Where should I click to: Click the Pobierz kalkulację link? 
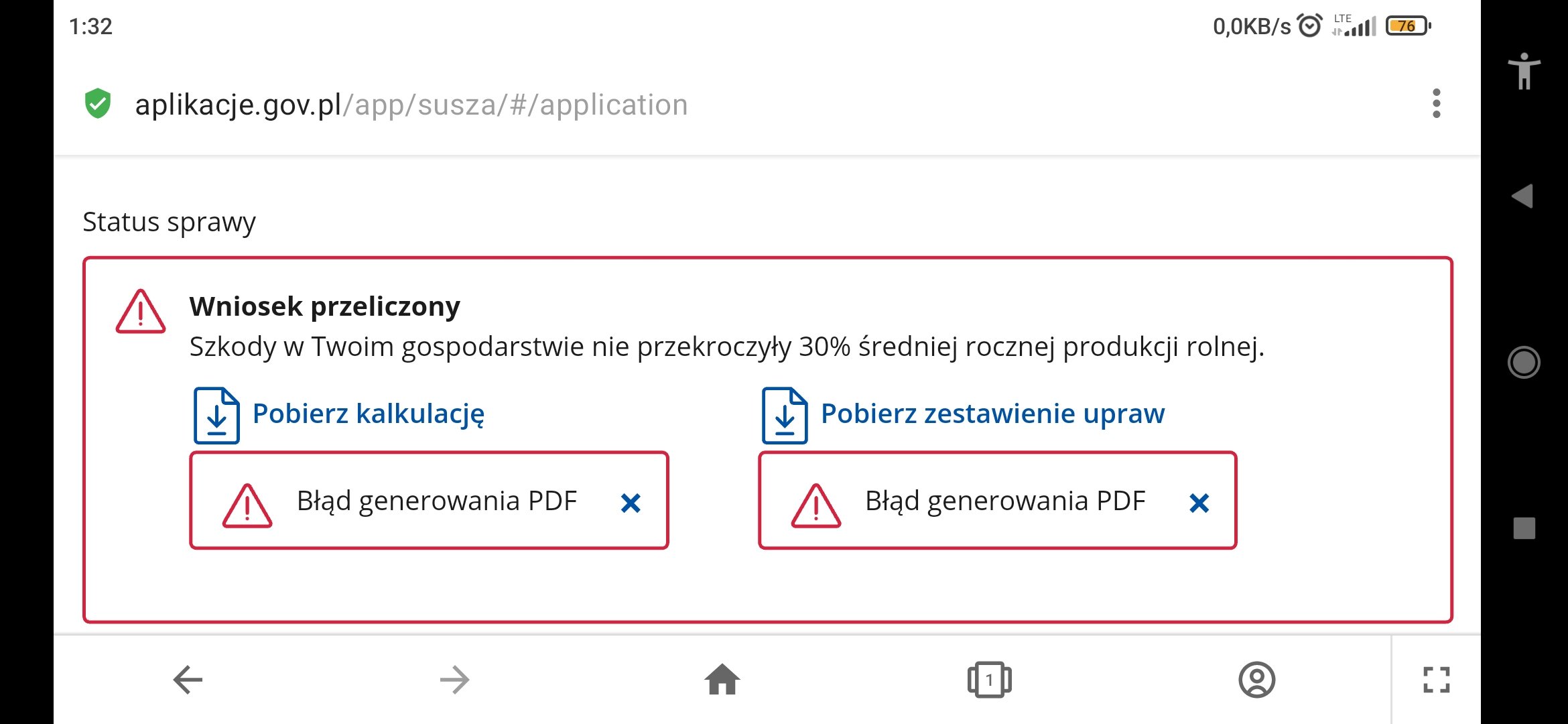[x=368, y=414]
